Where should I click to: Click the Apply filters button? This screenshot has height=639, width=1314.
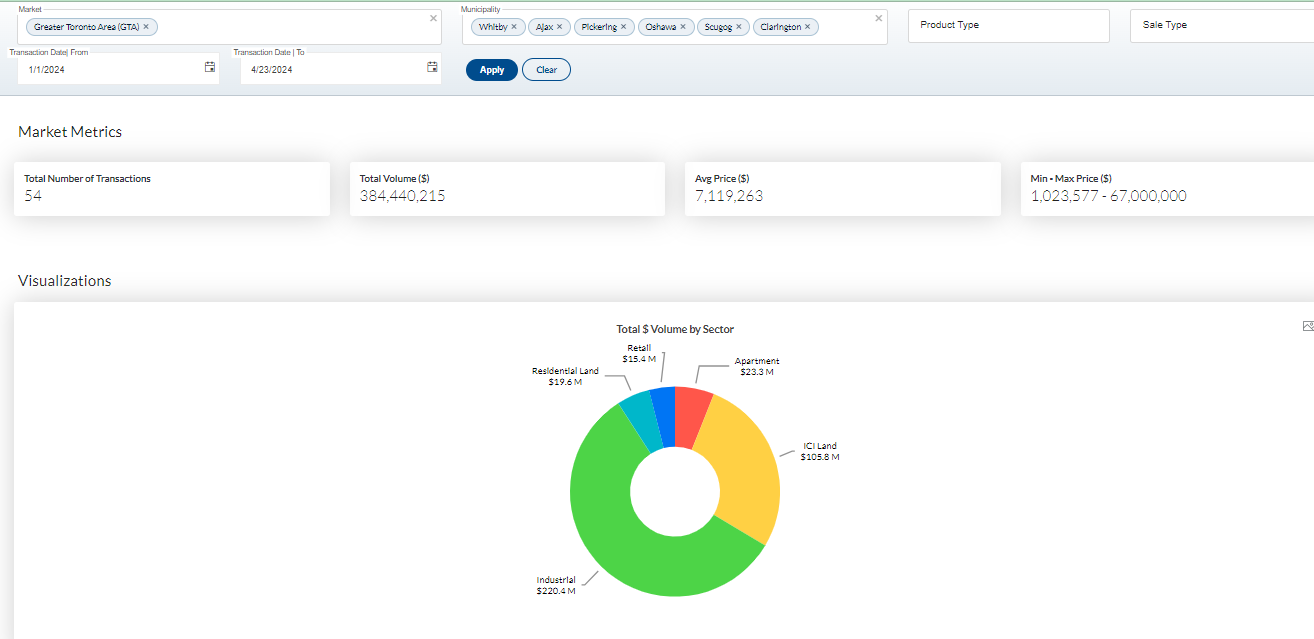[x=492, y=70]
